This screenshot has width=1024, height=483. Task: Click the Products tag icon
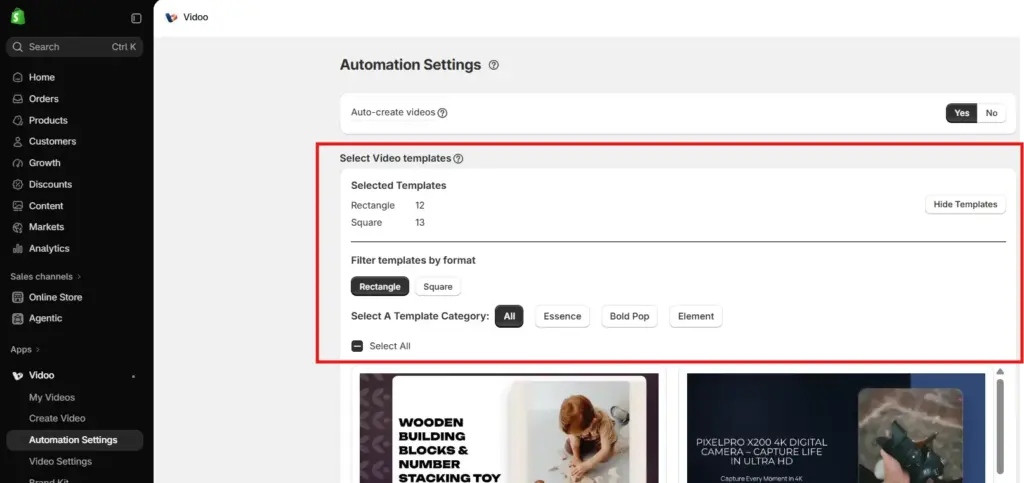click(18, 120)
